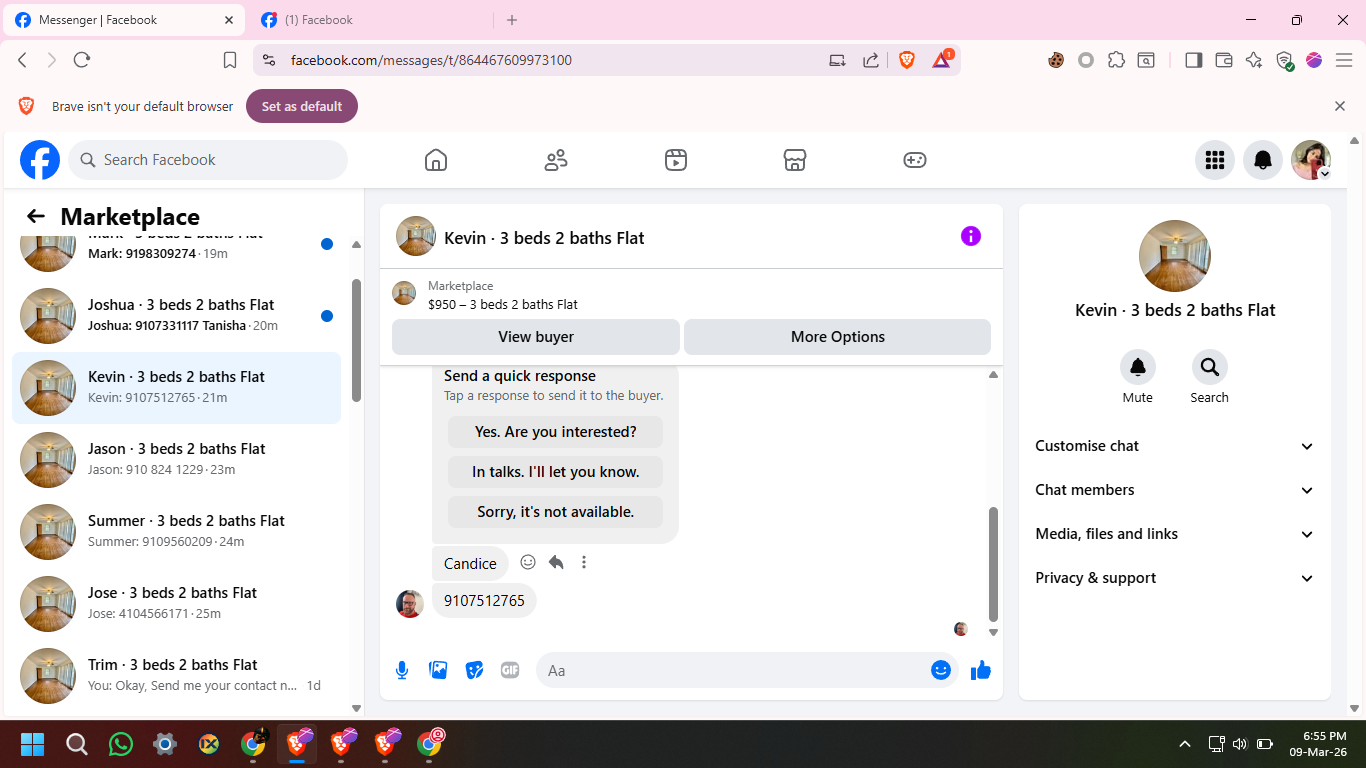This screenshot has height=768, width=1366.
Task: Open the Marketplace $950 listing banner
Action: click(691, 295)
